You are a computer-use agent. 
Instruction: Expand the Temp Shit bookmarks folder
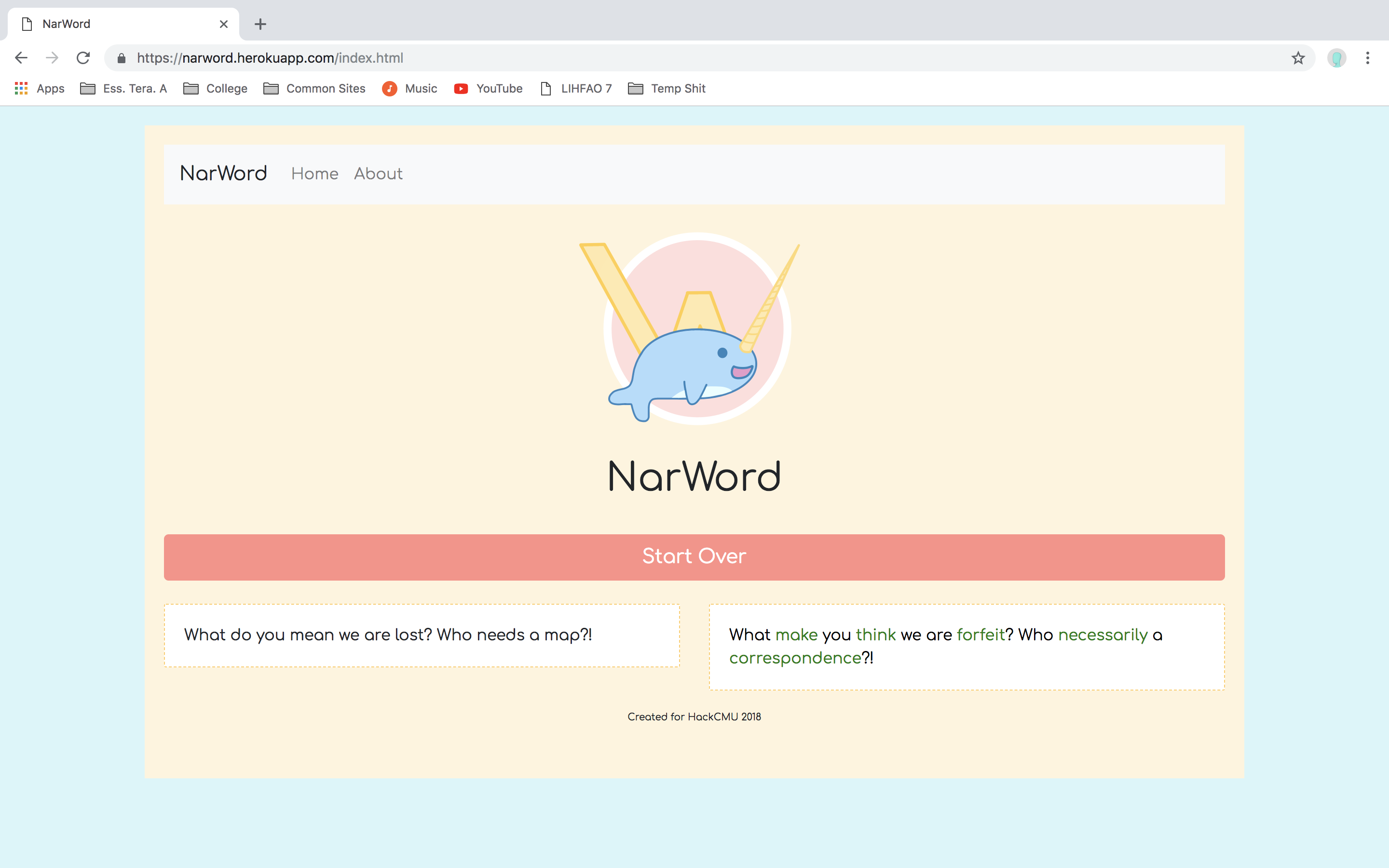(667, 88)
